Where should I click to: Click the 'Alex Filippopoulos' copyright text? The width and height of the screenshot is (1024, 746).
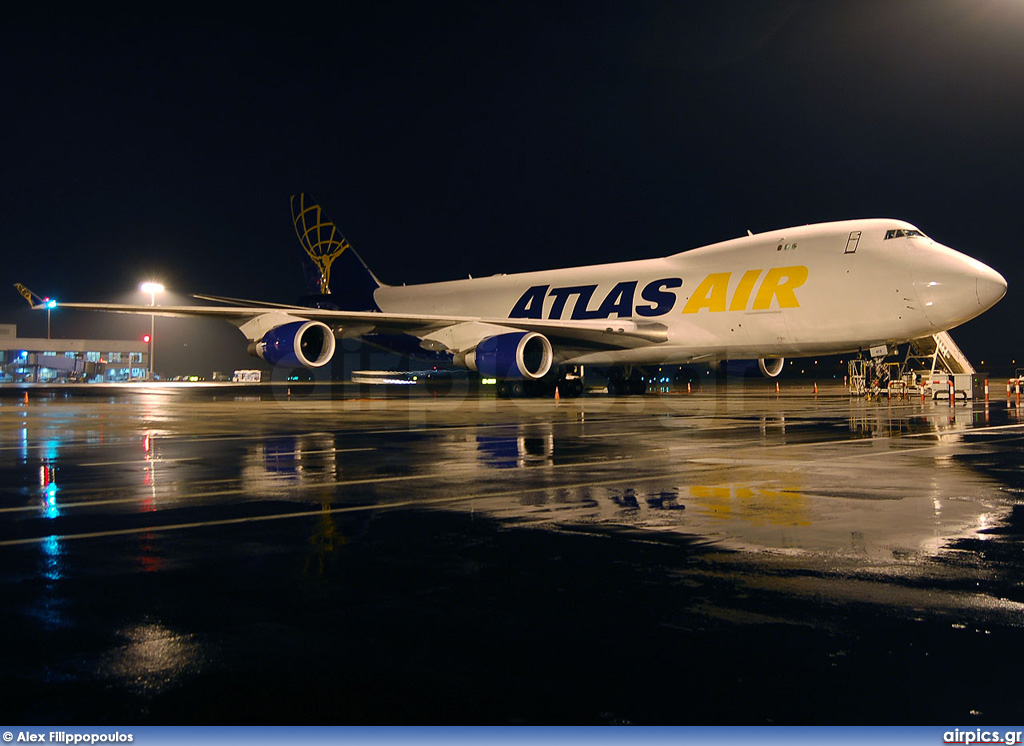coord(68,737)
